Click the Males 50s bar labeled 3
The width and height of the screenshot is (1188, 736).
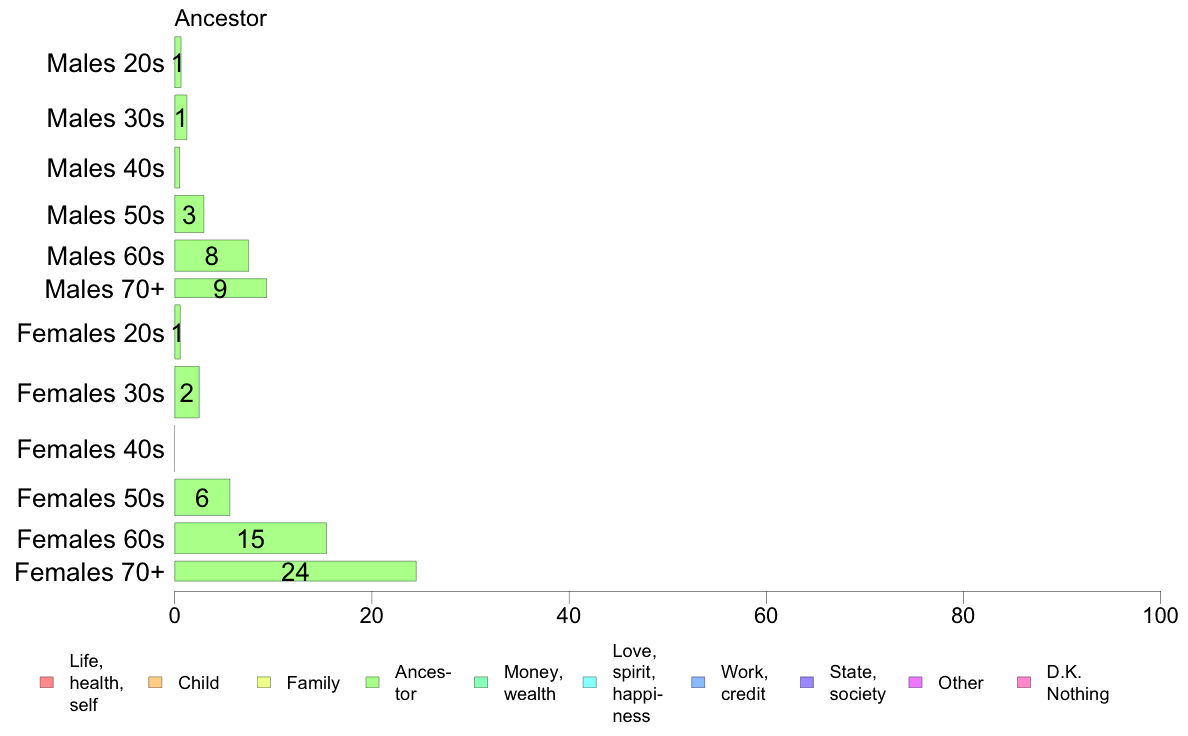tap(189, 215)
